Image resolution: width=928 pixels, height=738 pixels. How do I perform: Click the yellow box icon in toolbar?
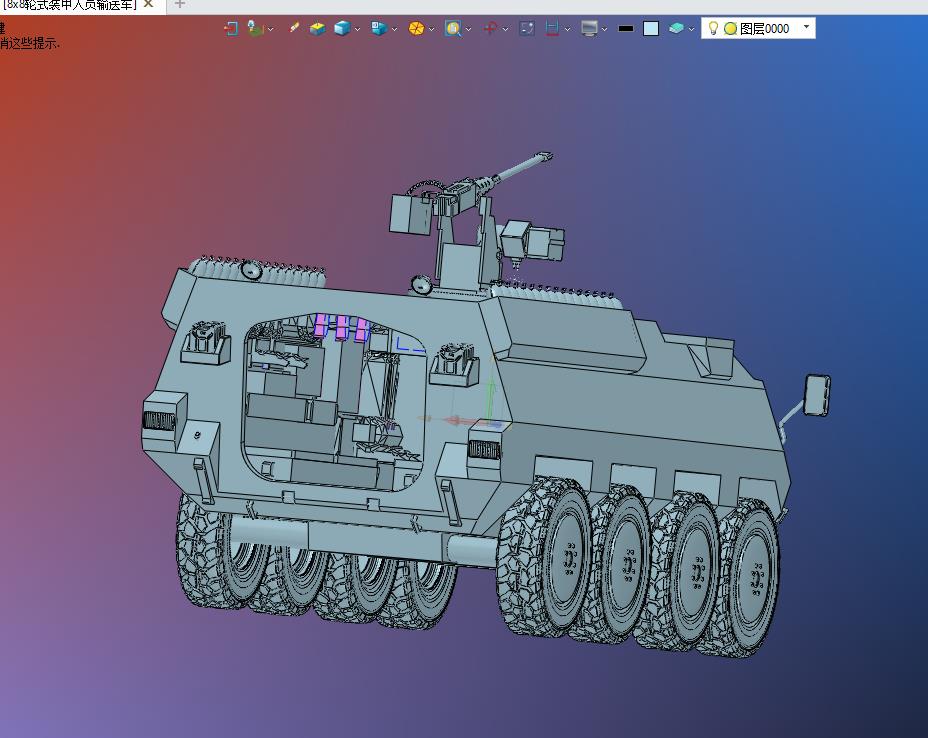[x=317, y=28]
